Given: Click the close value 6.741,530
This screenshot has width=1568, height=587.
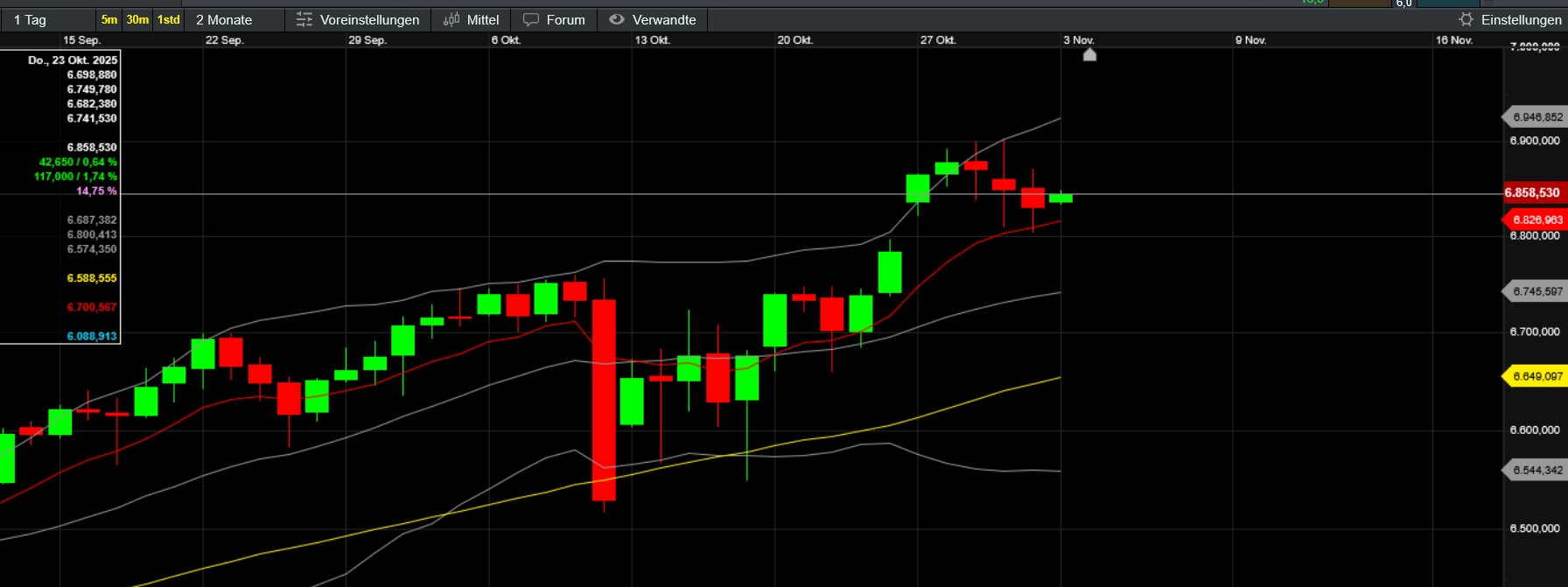Looking at the screenshot, I should point(92,118).
